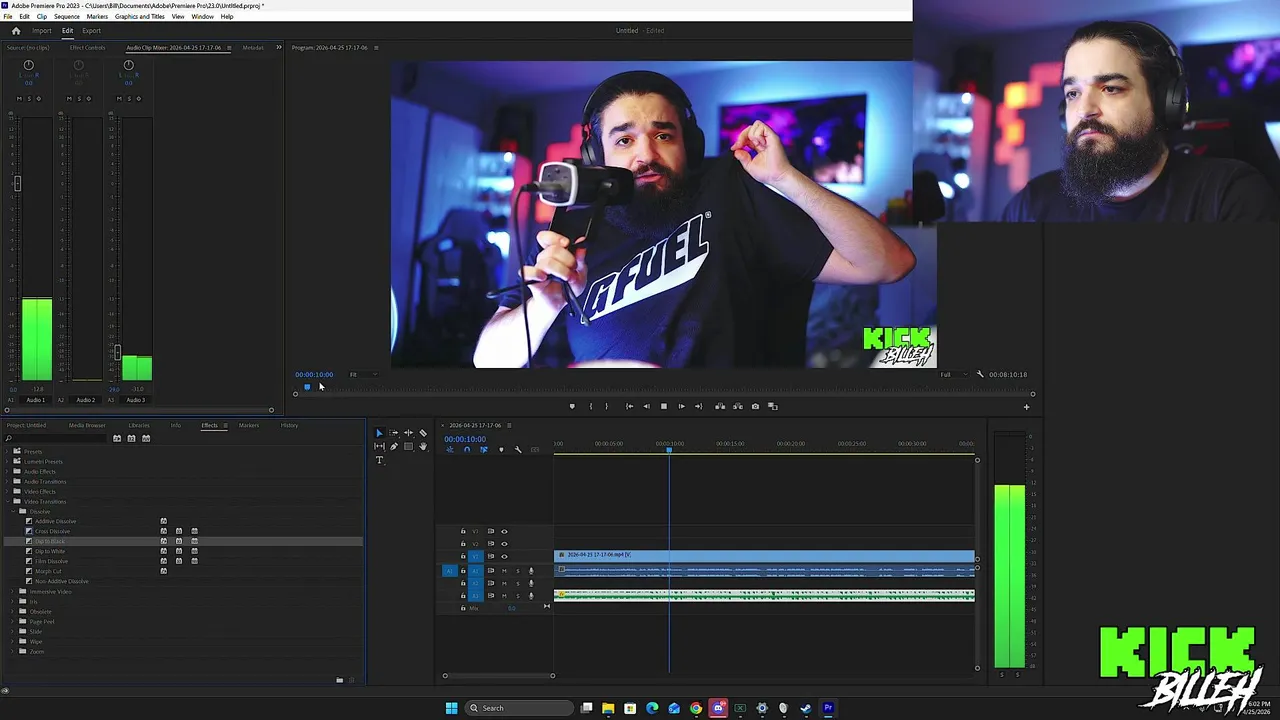Switch to the Export workspace
Viewport: 1280px width, 720px height.
(x=91, y=30)
